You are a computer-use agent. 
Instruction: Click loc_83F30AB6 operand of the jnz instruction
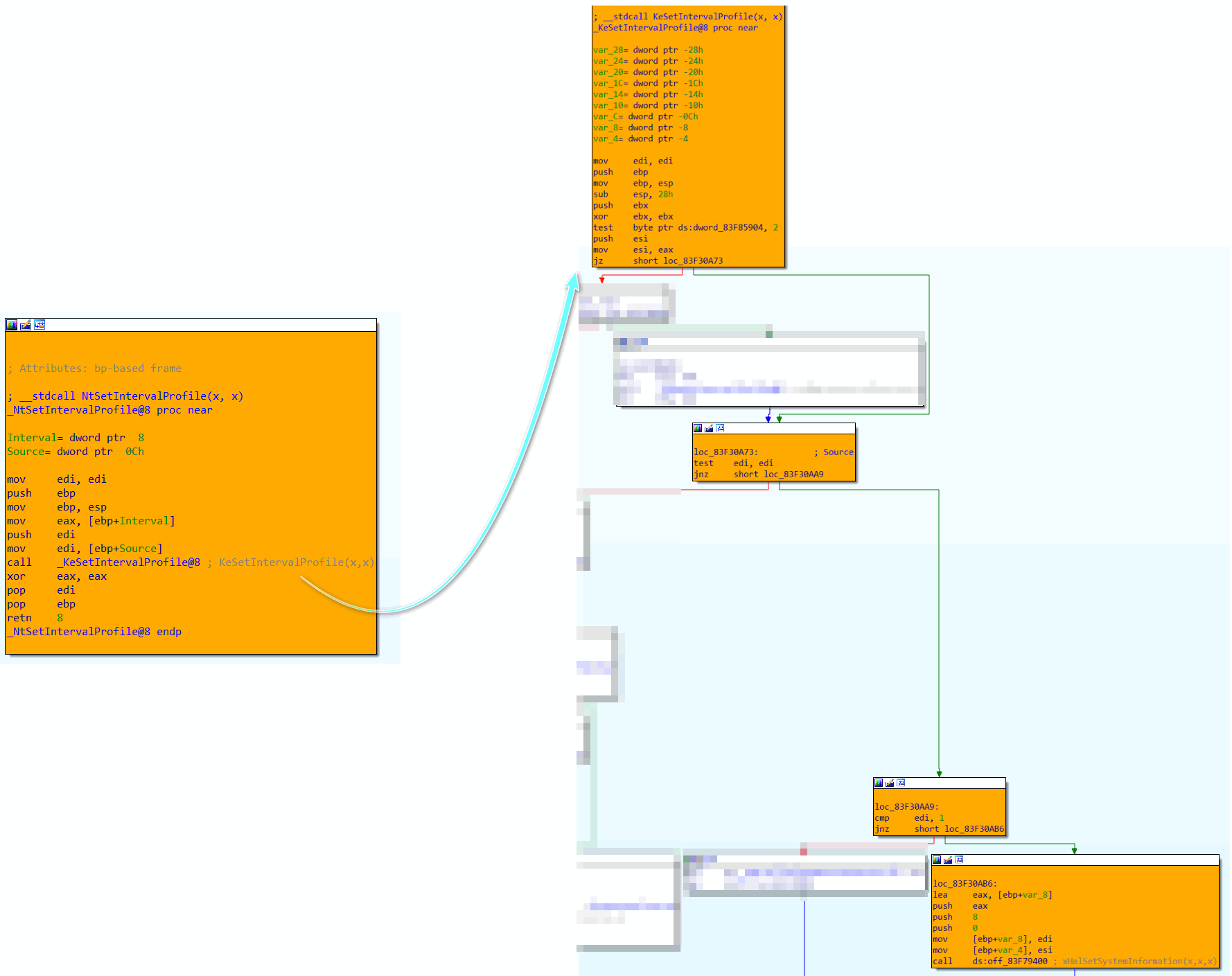tap(974, 829)
